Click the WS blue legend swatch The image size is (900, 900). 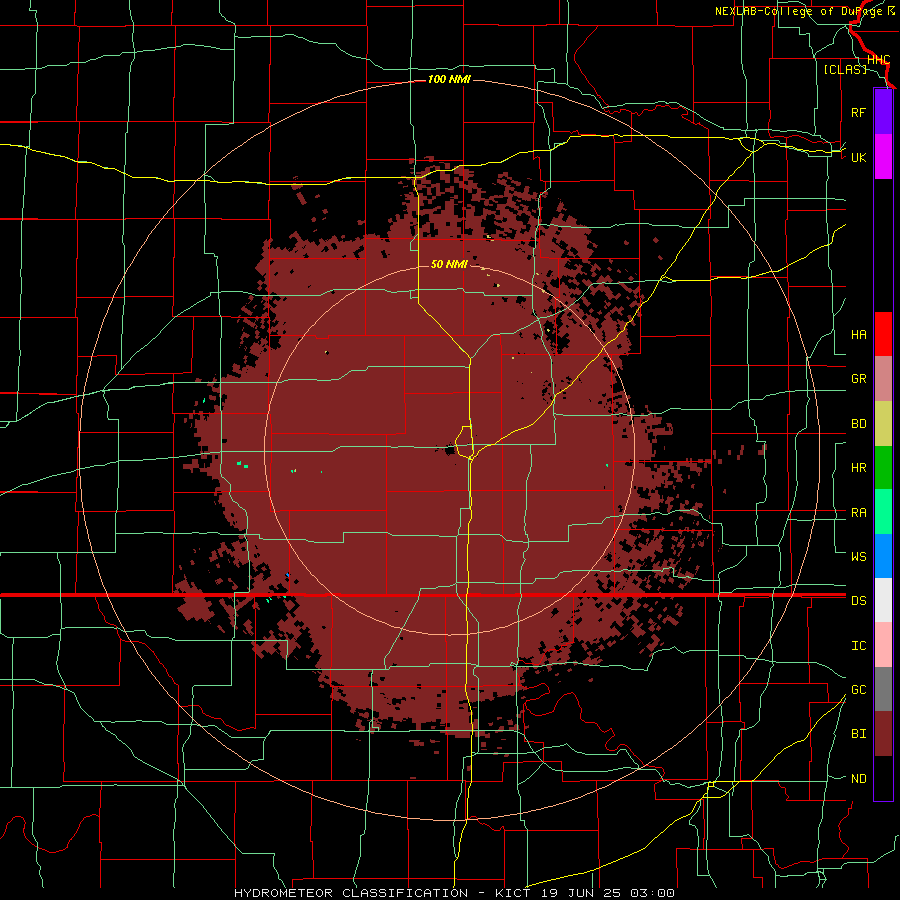click(x=883, y=556)
